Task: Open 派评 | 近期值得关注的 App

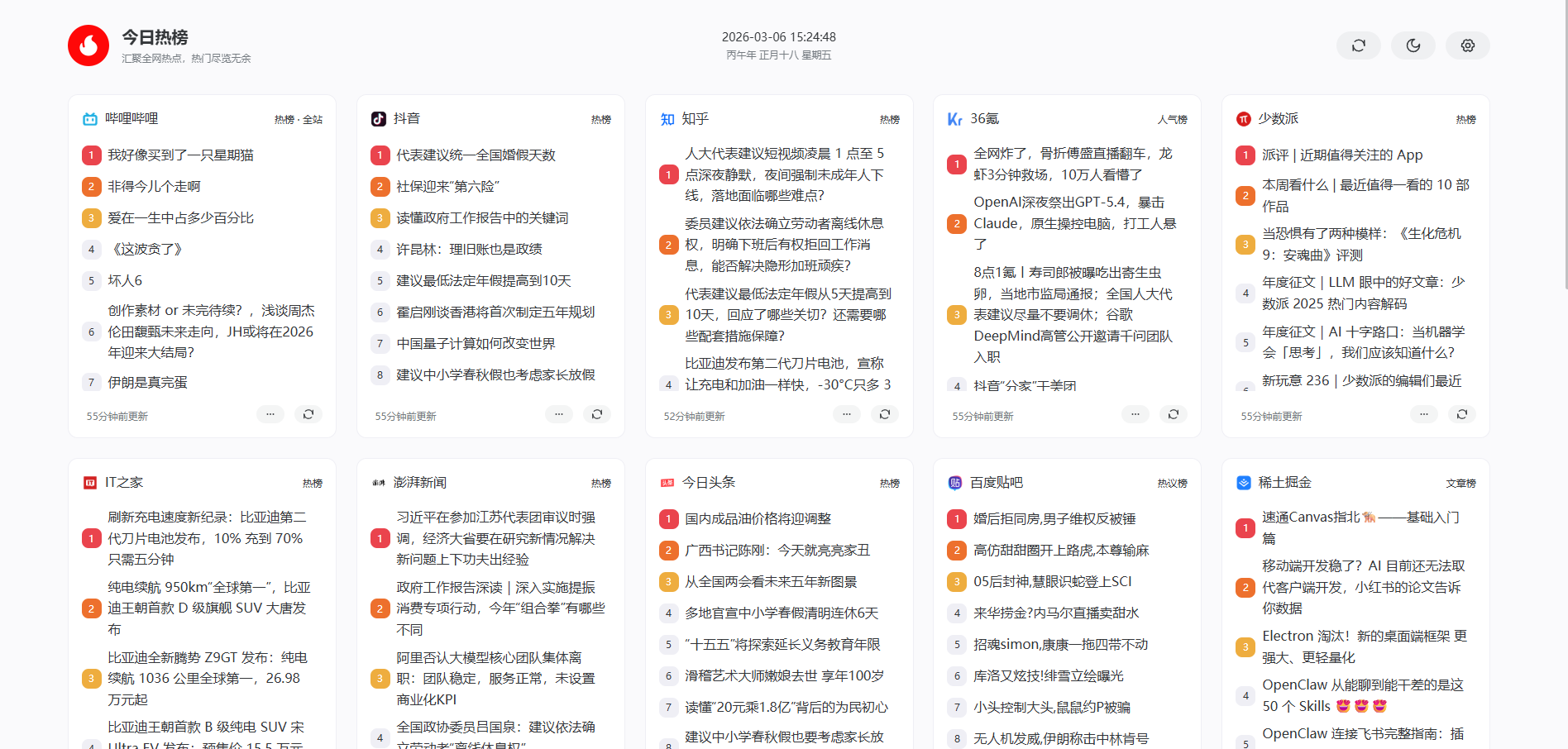Action: point(1342,155)
